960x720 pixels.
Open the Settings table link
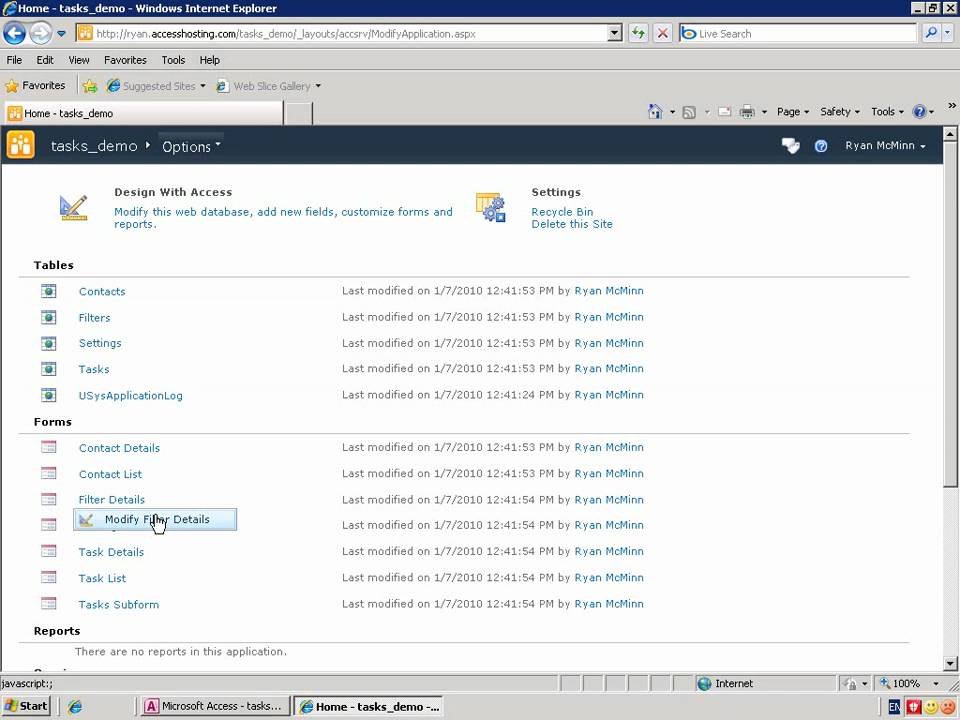pos(100,343)
